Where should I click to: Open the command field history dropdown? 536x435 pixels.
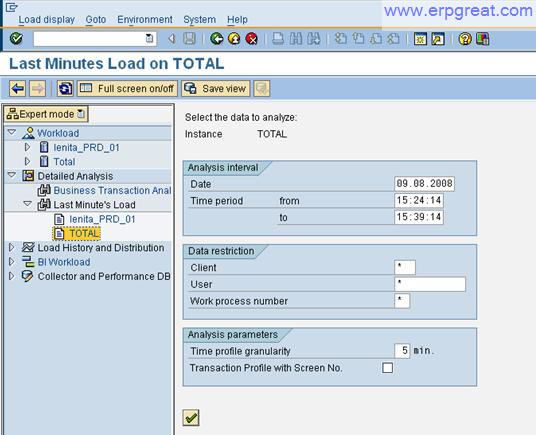click(x=149, y=38)
